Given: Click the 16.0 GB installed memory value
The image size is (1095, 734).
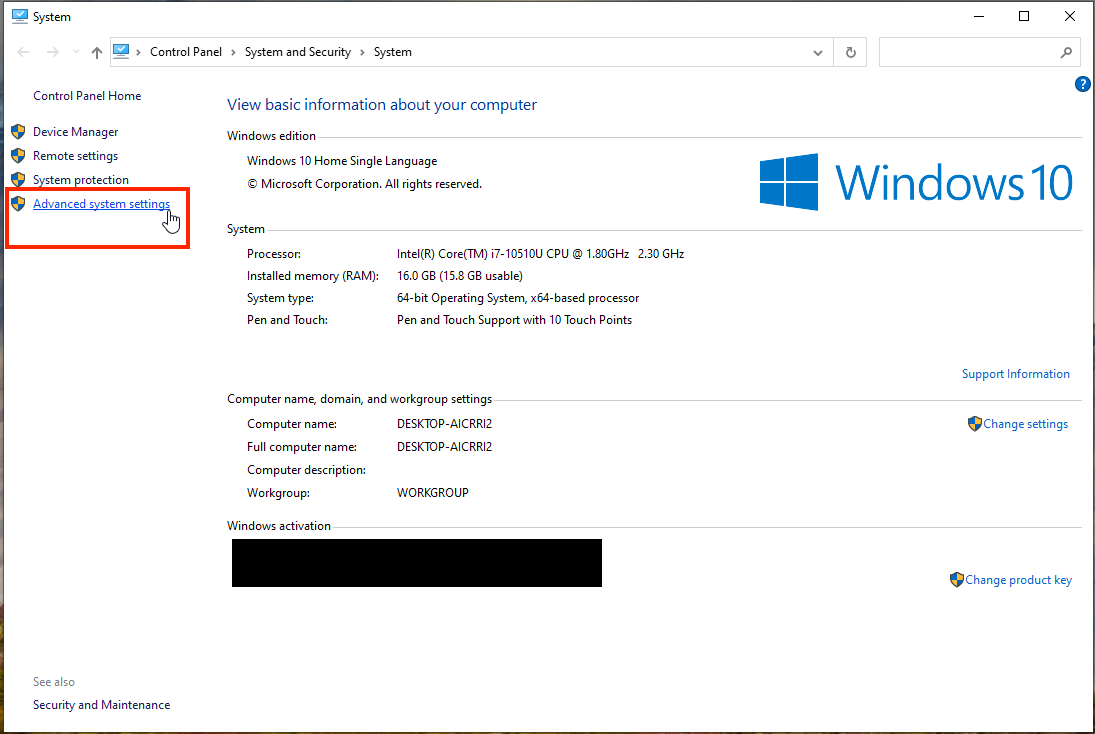Looking at the screenshot, I should click(460, 276).
